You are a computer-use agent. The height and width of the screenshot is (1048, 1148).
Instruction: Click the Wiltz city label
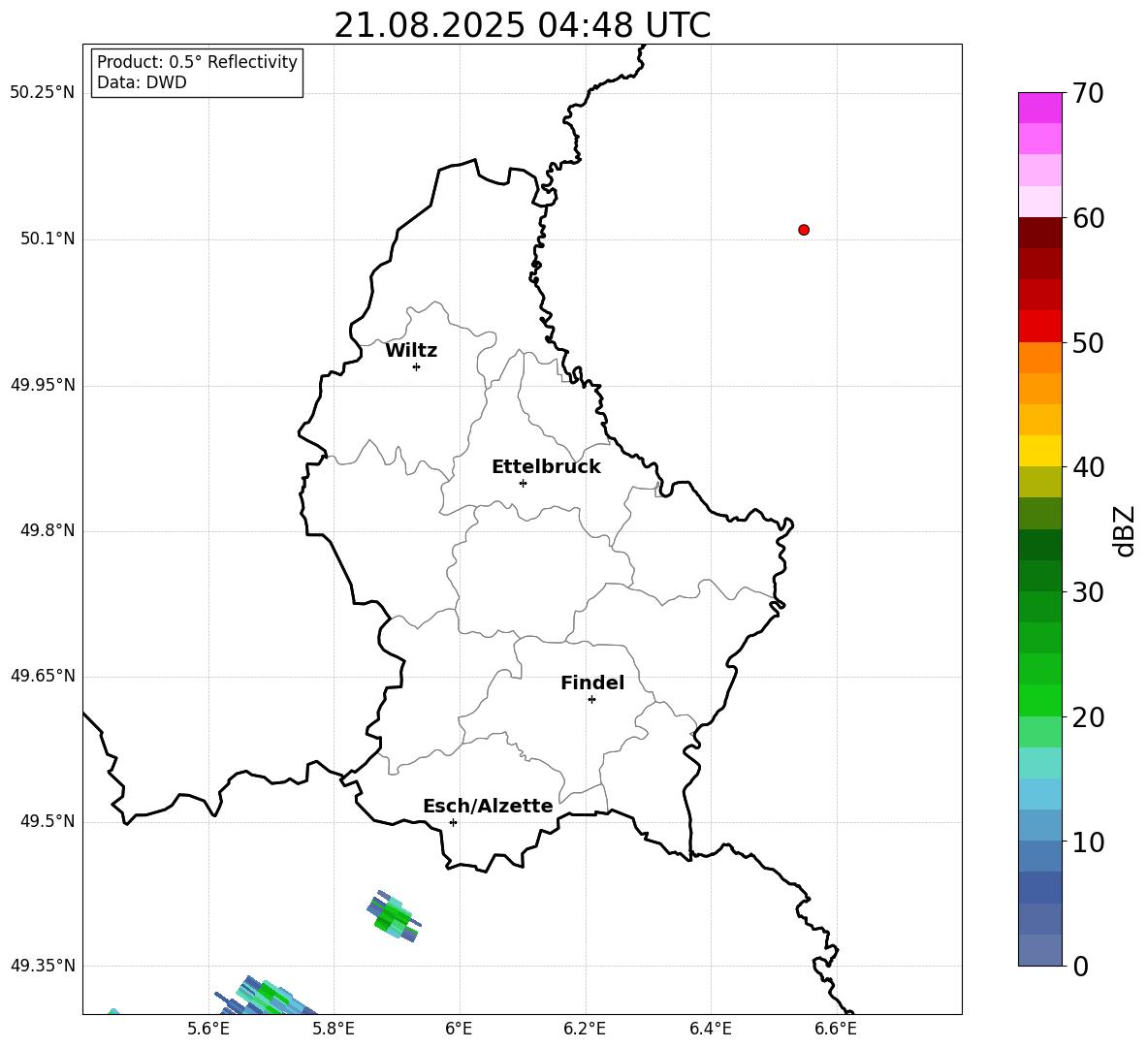pos(411,351)
